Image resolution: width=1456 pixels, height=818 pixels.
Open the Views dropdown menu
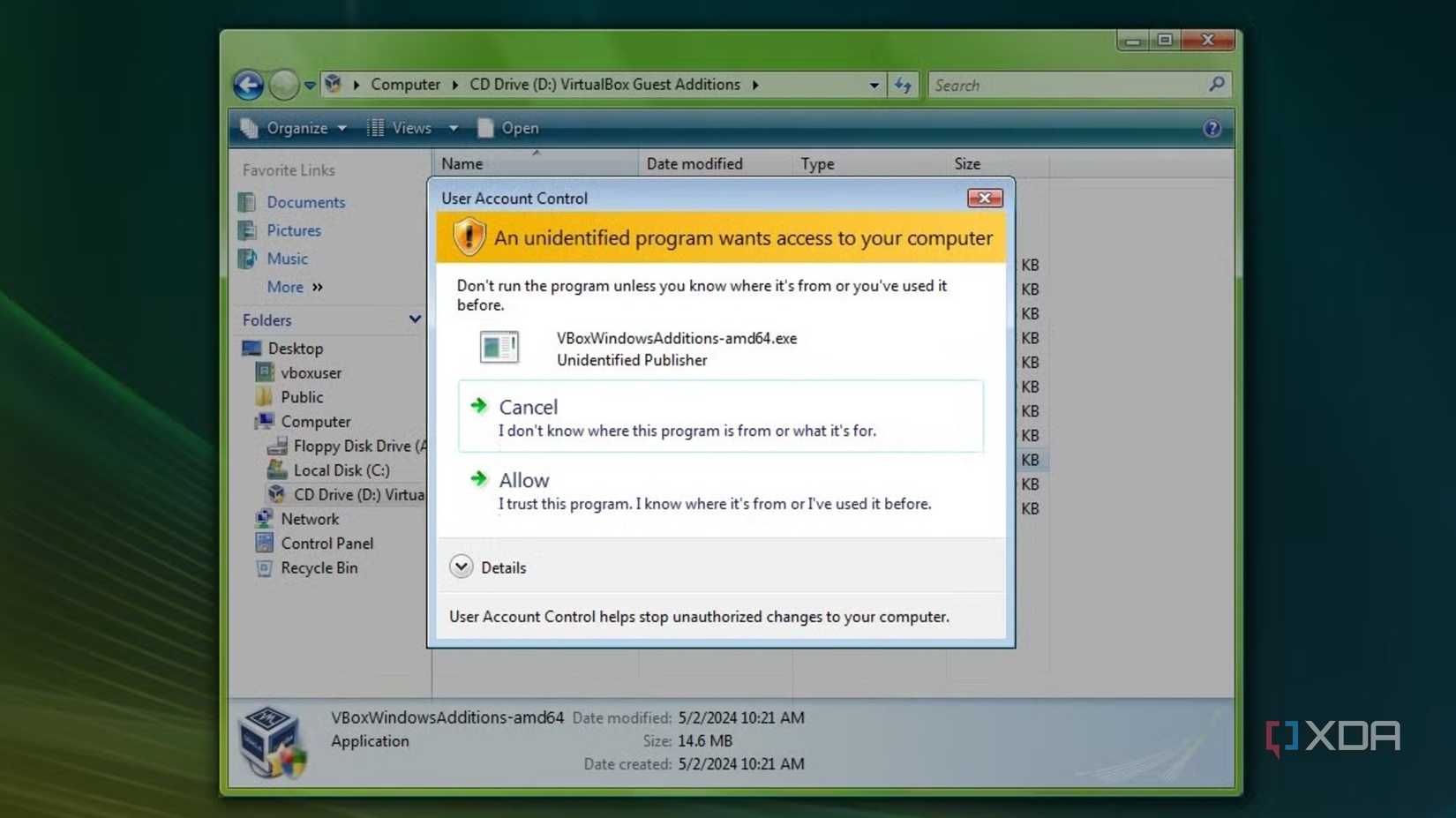[412, 128]
